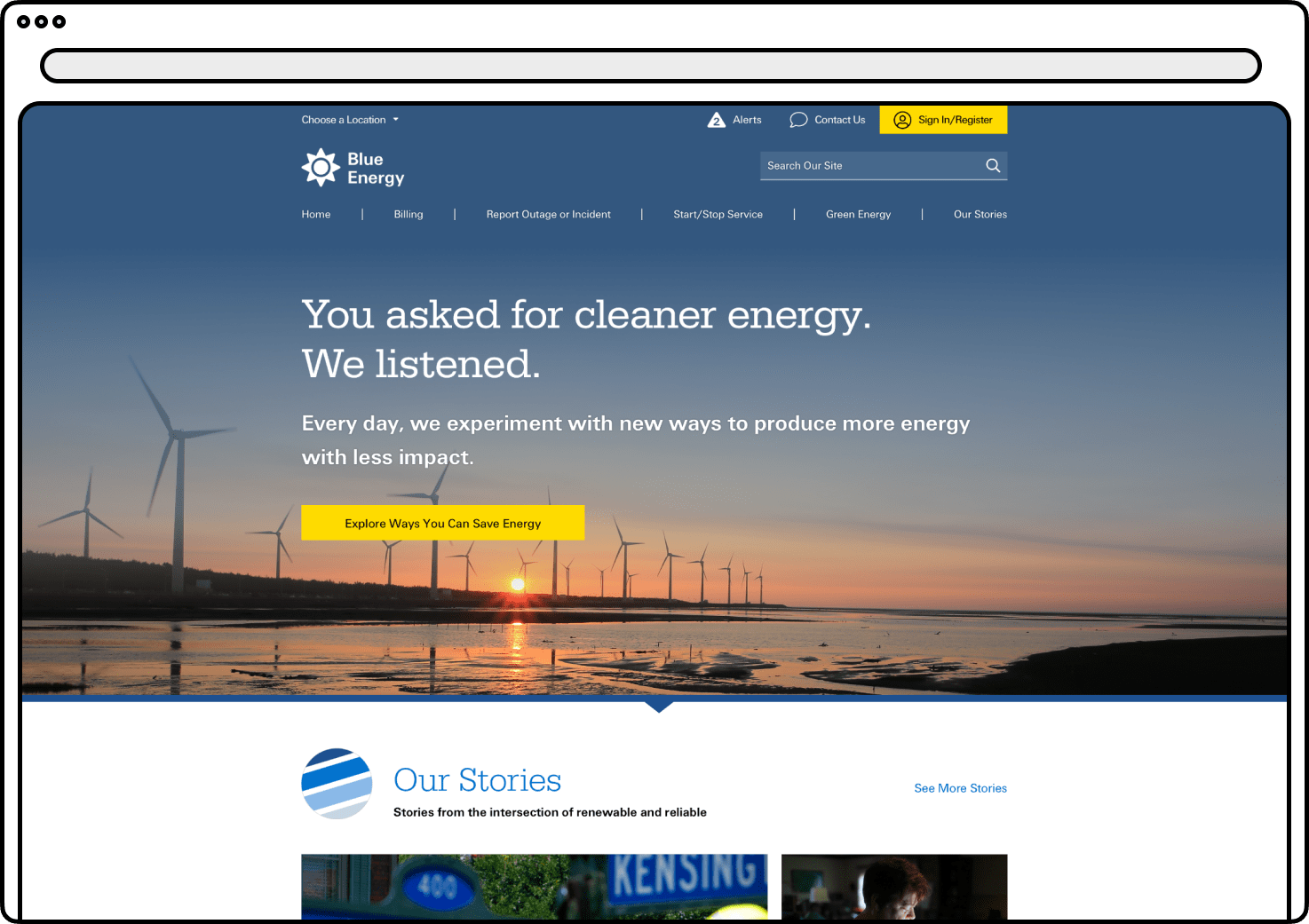Open the Choose a Location dropdown
This screenshot has height=924, width=1309.
pos(345,119)
